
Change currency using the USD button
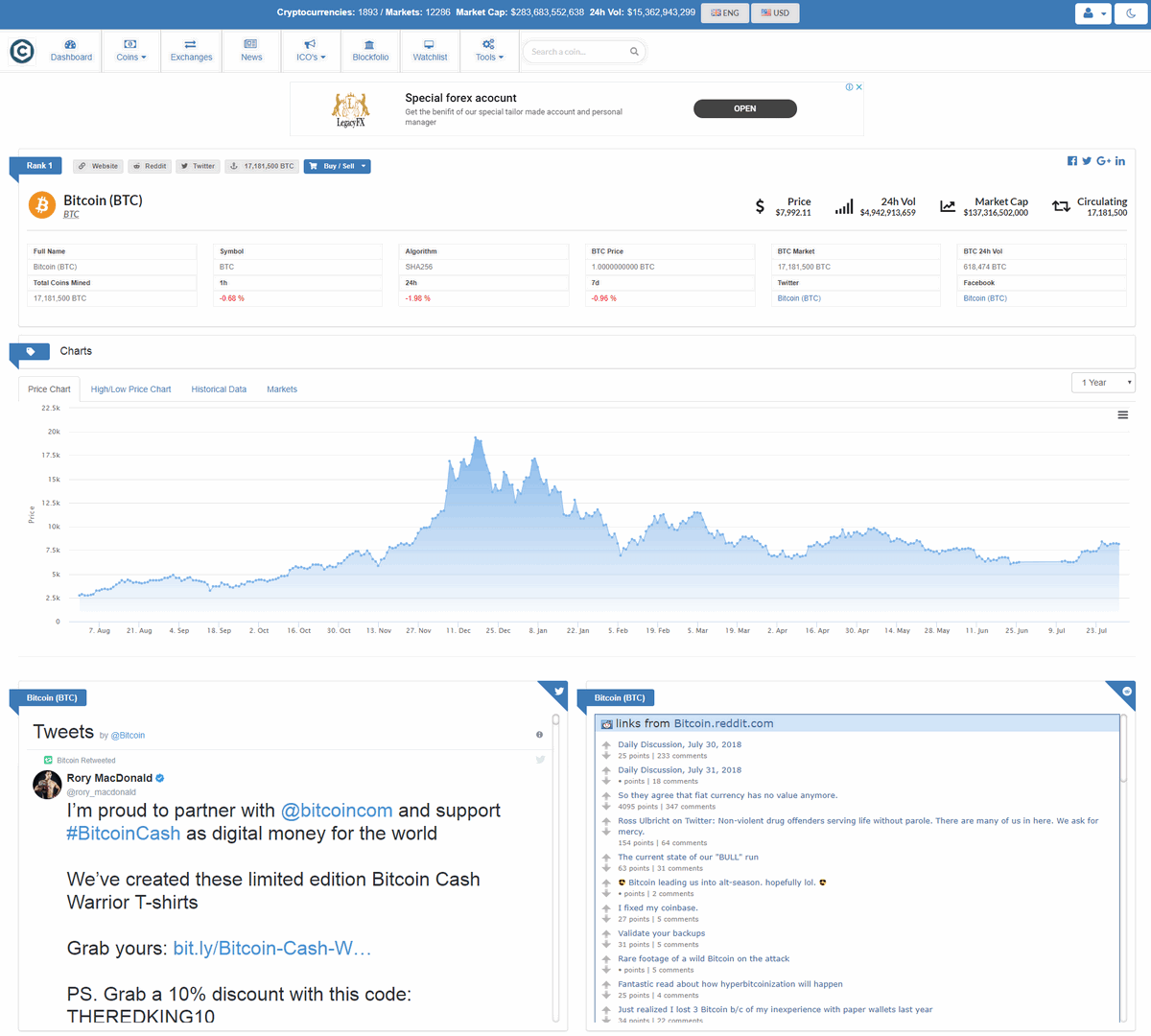775,12
